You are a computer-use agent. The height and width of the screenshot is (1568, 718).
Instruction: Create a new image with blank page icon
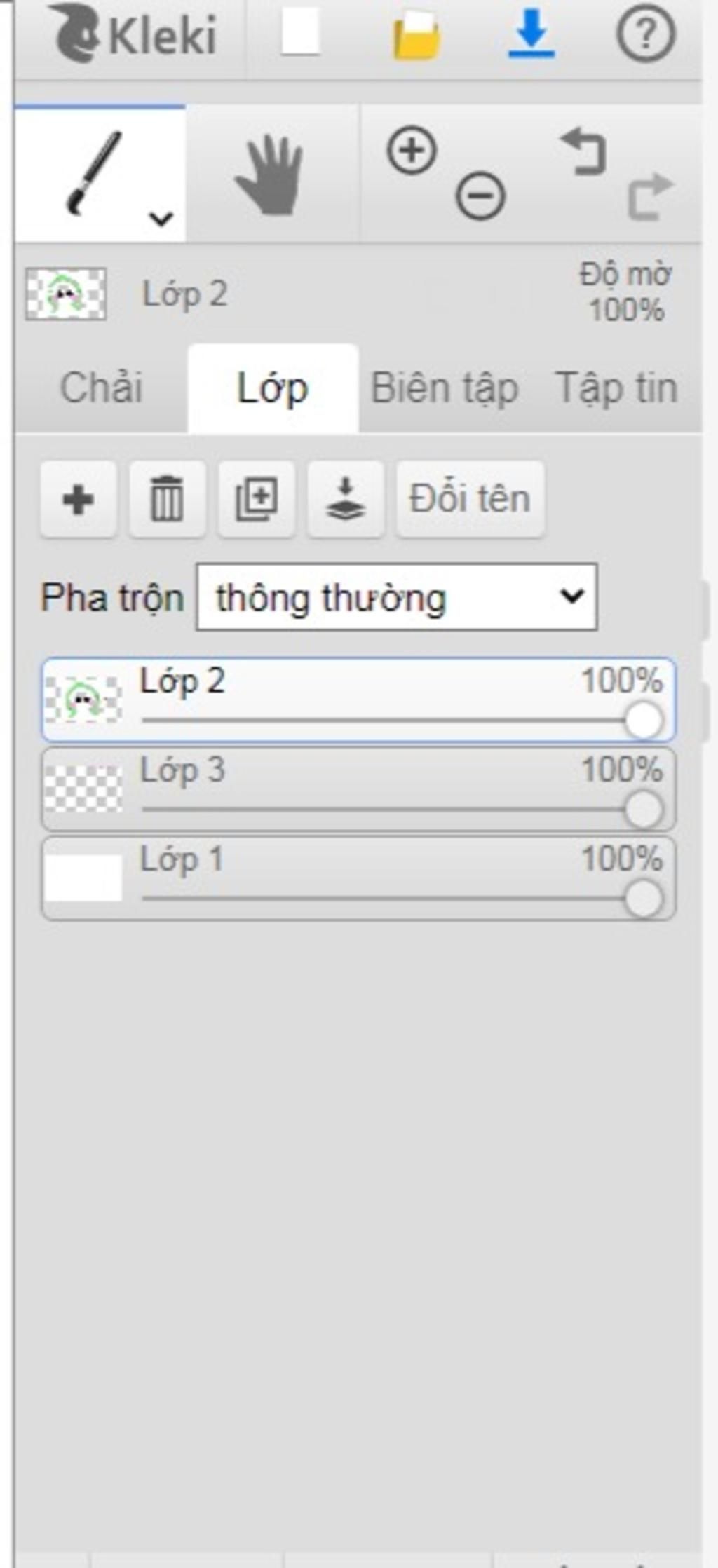pyautogui.click(x=300, y=33)
